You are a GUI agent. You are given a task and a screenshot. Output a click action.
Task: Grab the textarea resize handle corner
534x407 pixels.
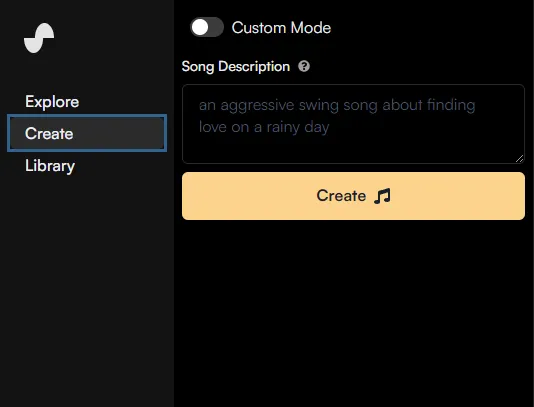point(519,159)
